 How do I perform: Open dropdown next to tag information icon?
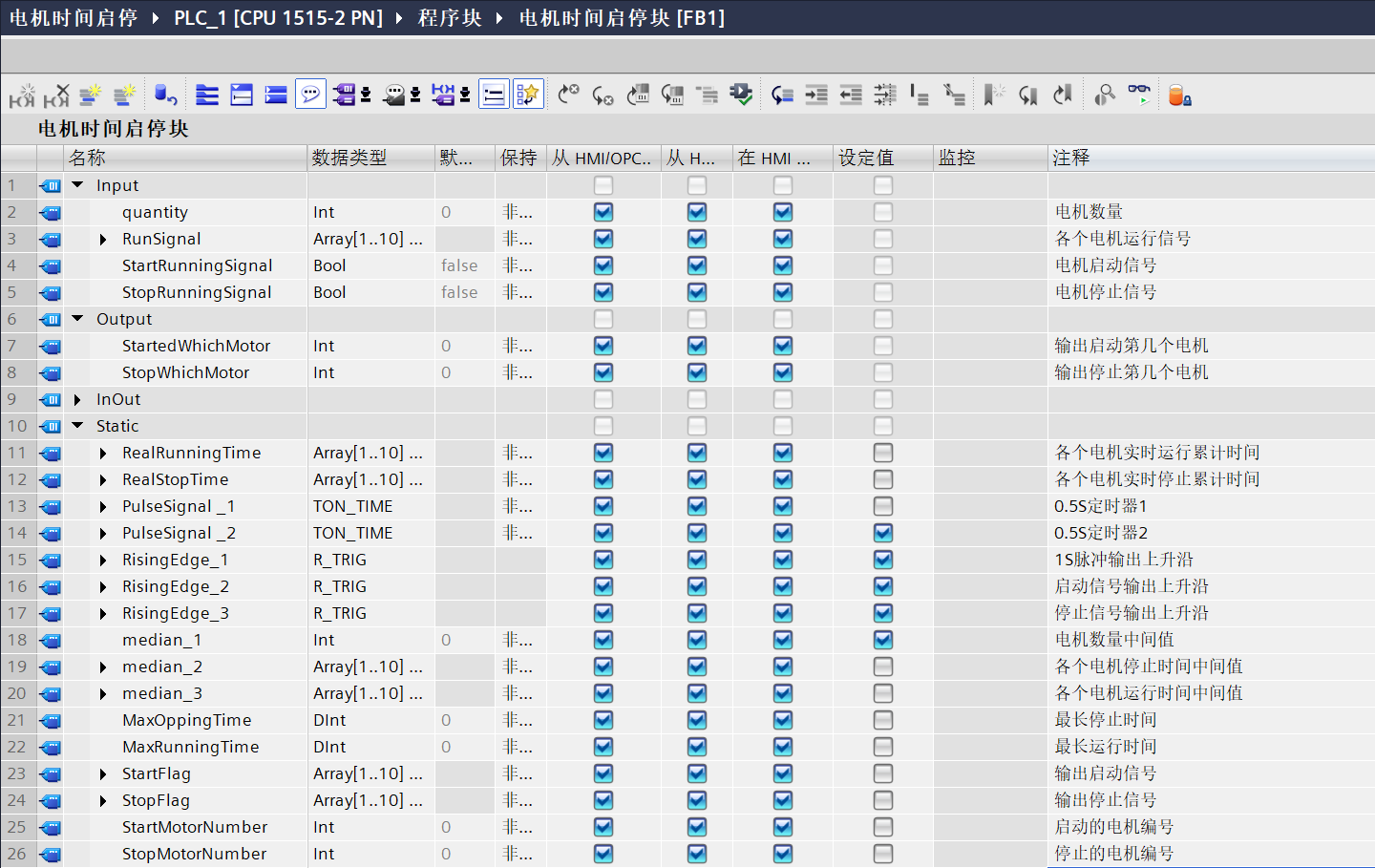[x=465, y=95]
